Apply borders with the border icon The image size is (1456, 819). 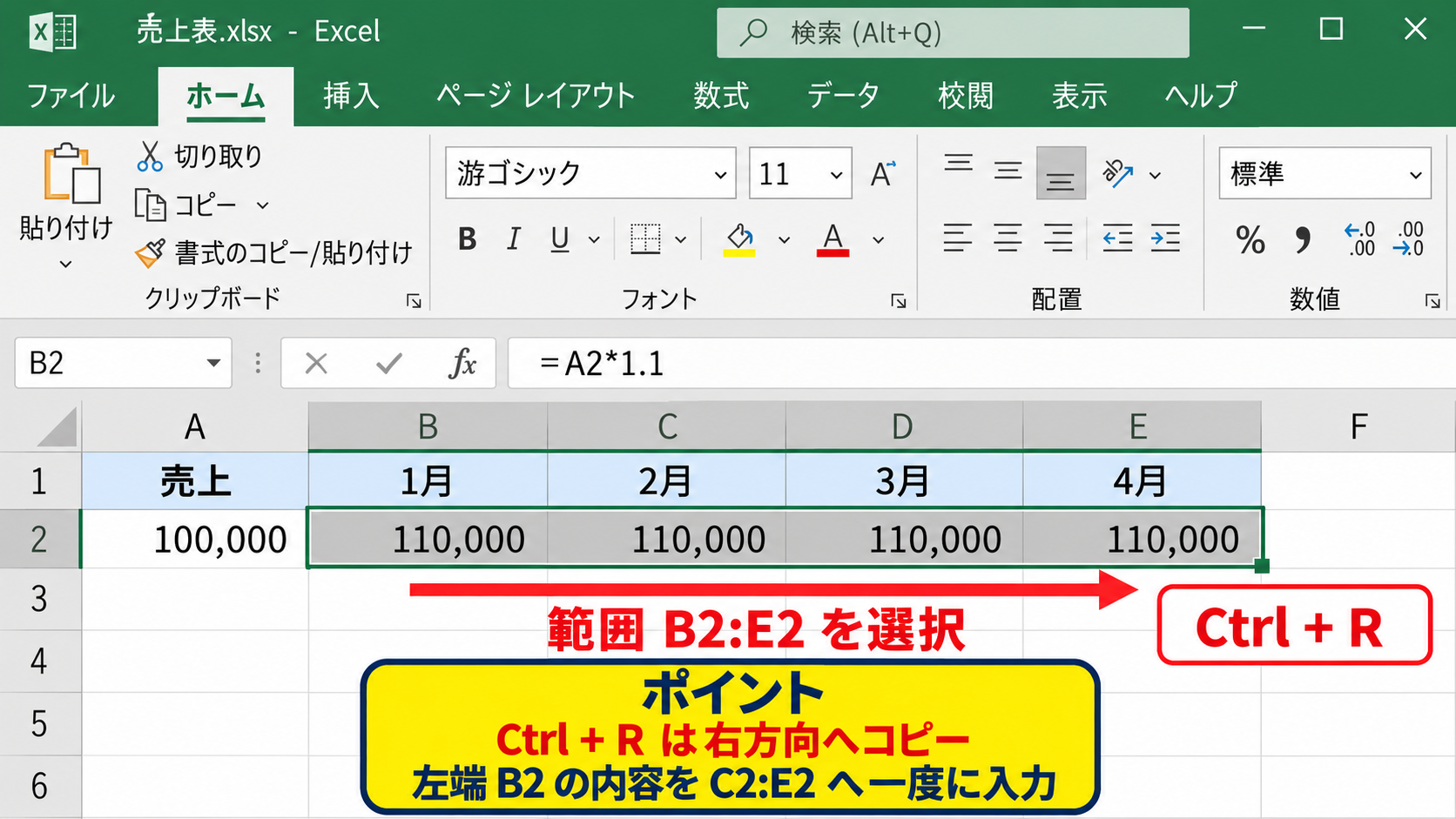click(645, 238)
